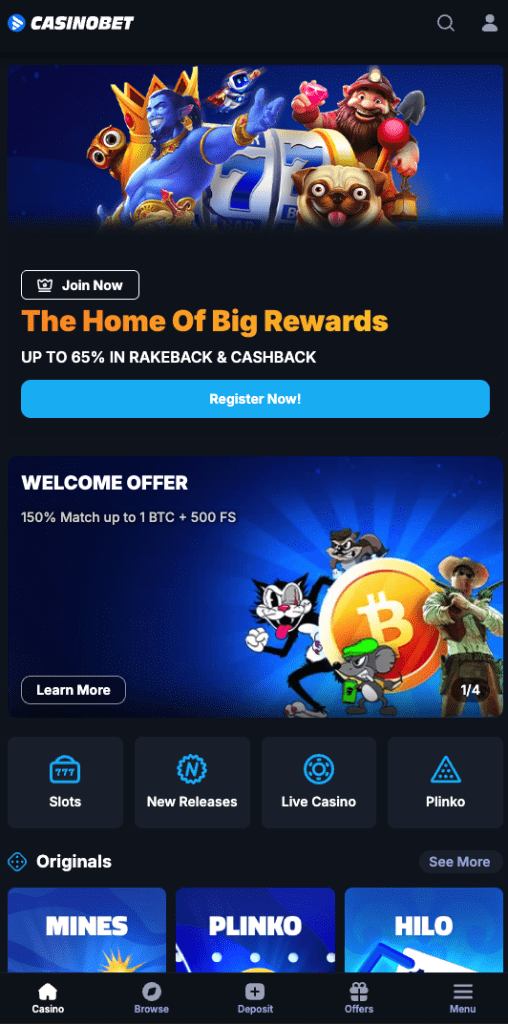The image size is (508, 1024).
Task: Open the Browse compass tab
Action: pyautogui.click(x=151, y=999)
